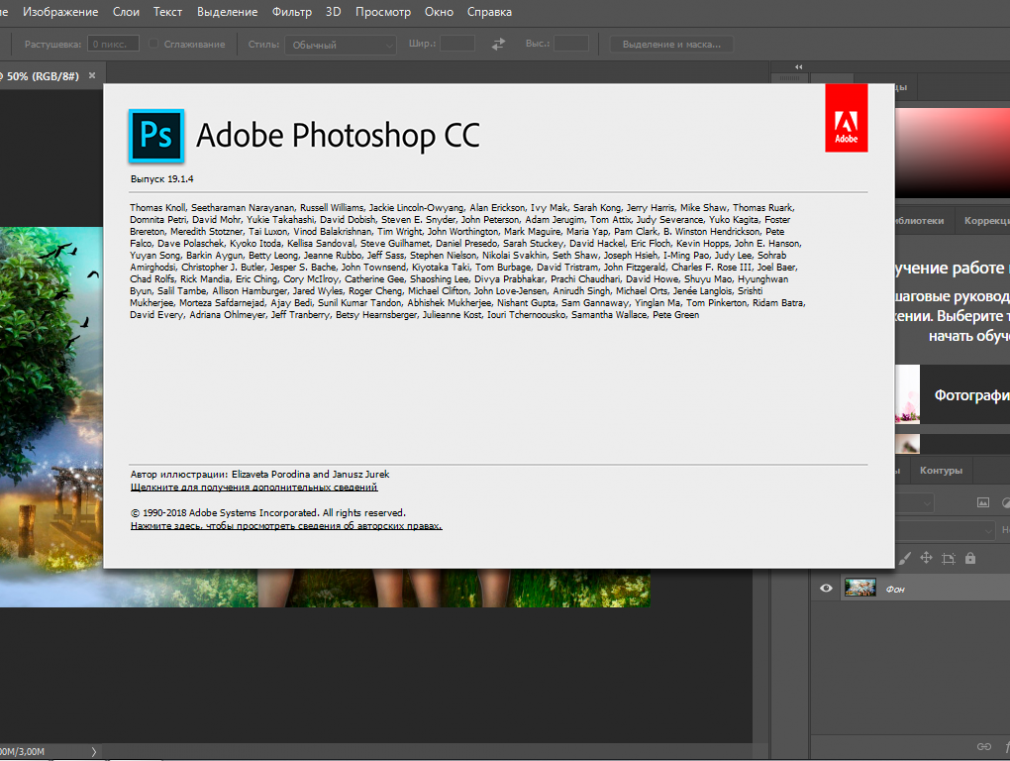
Task: Select the Фон layer name
Action: point(895,589)
